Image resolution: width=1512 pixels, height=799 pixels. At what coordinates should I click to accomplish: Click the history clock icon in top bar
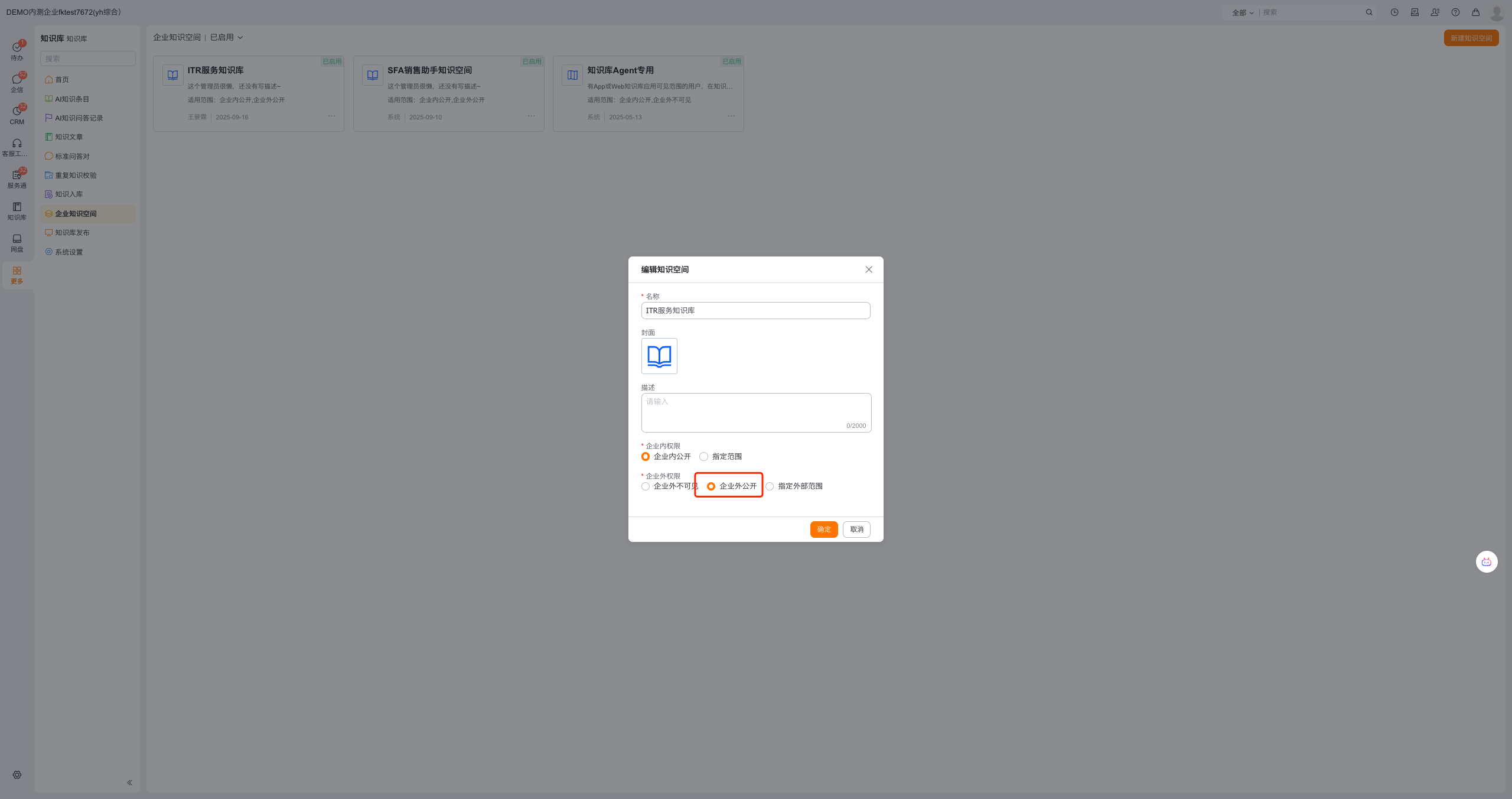[x=1394, y=12]
